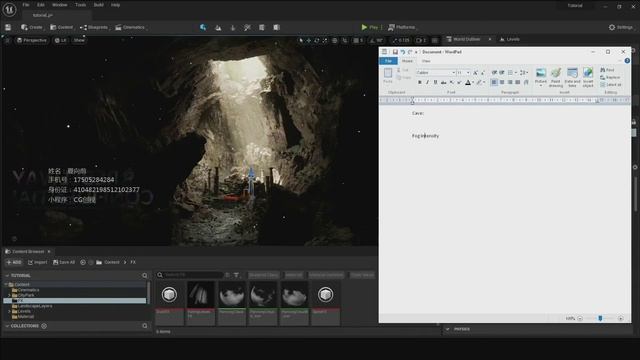
Task: Select the viewport select-objects cursor tool
Action: click(301, 40)
